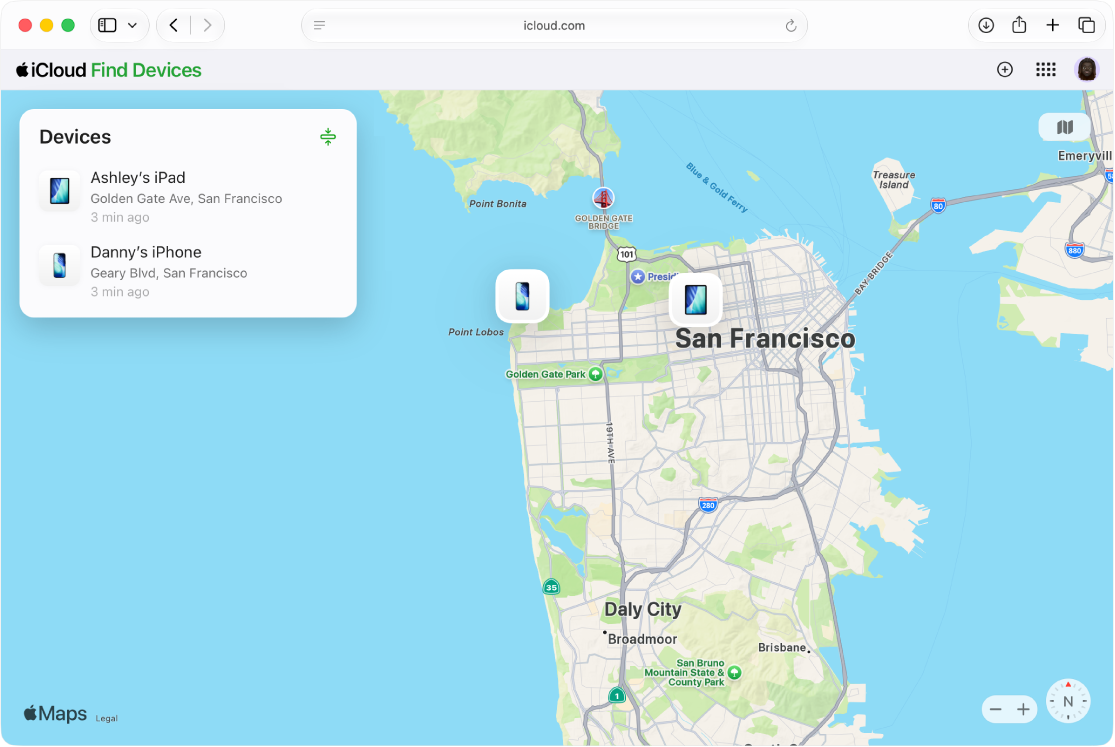The image size is (1115, 747).
Task: Click the San Bruno Mountain State Park marker
Action: coord(735,672)
